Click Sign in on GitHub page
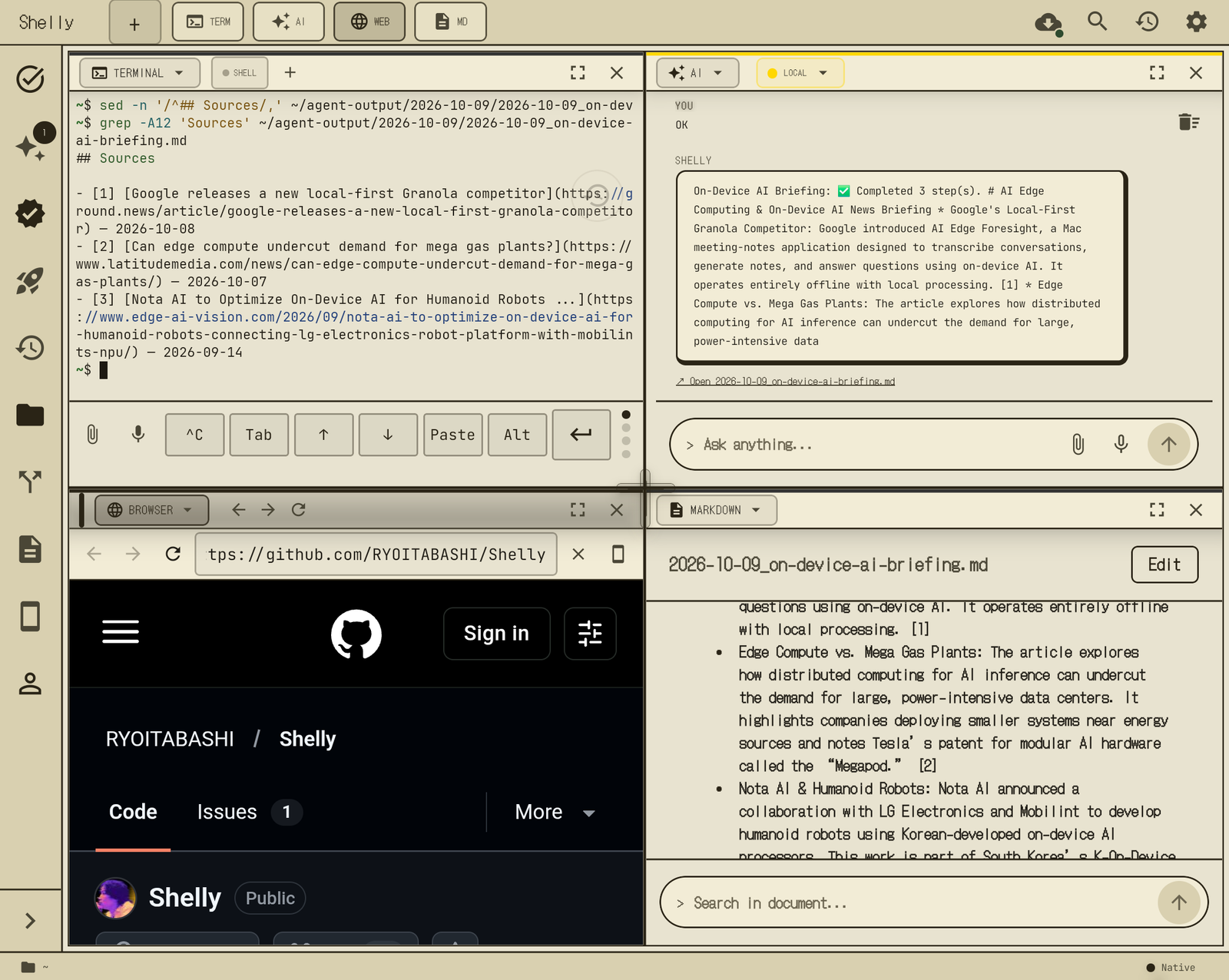The height and width of the screenshot is (980, 1229). click(x=496, y=634)
